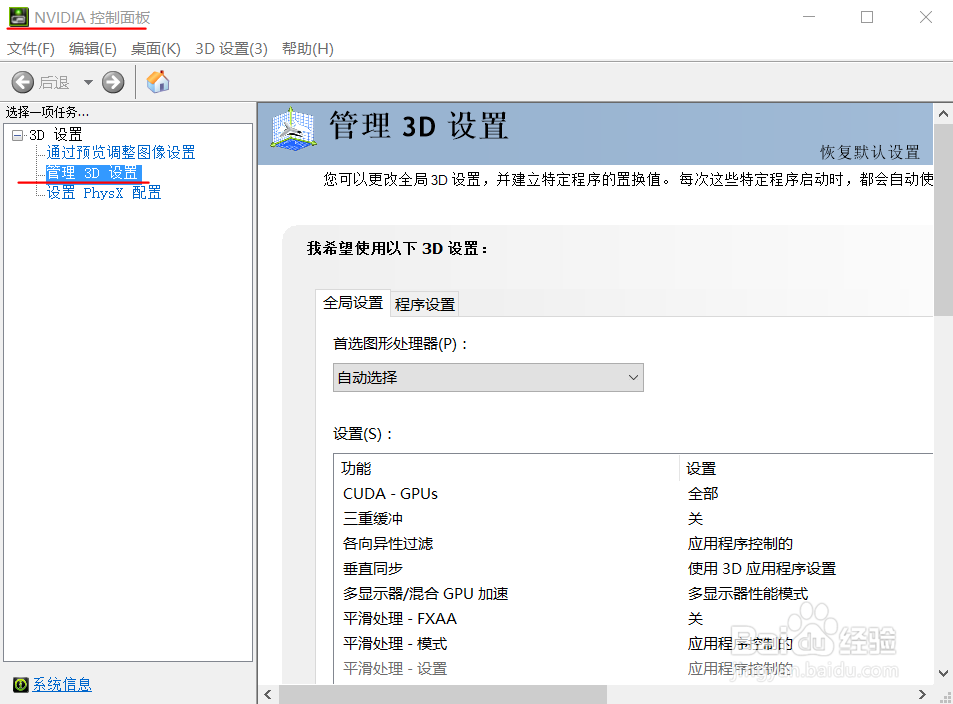Click the vertical scrollbar thumb
953x704 pixels.
pyautogui.click(x=943, y=220)
